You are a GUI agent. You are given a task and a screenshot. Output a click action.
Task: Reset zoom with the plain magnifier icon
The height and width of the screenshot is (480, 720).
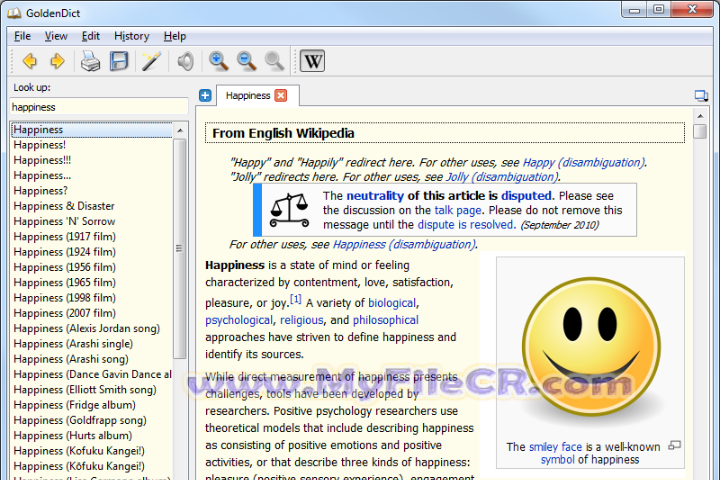point(274,61)
